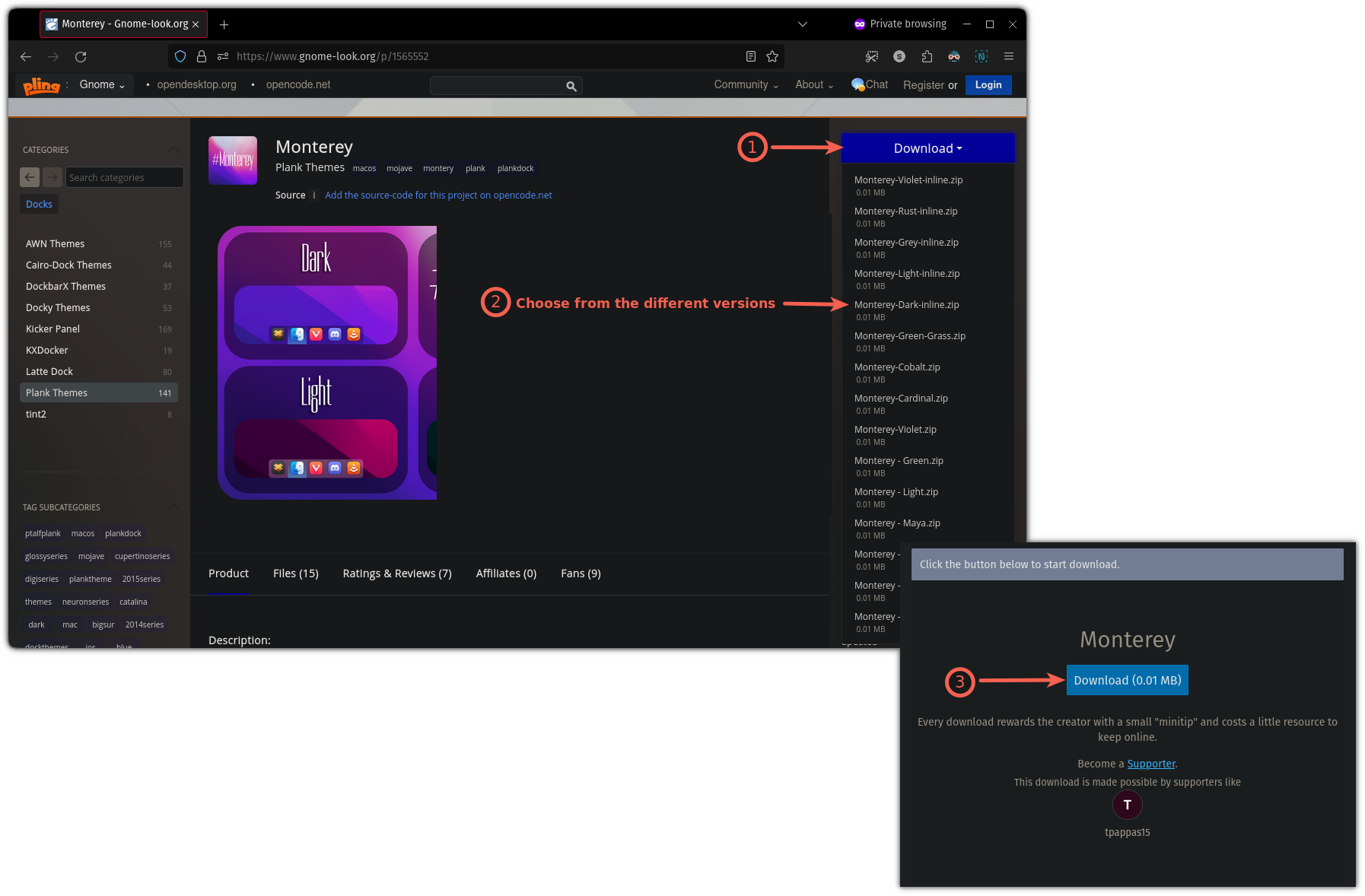Click the Search categories input field
The height and width of the screenshot is (896, 1365).
124,176
